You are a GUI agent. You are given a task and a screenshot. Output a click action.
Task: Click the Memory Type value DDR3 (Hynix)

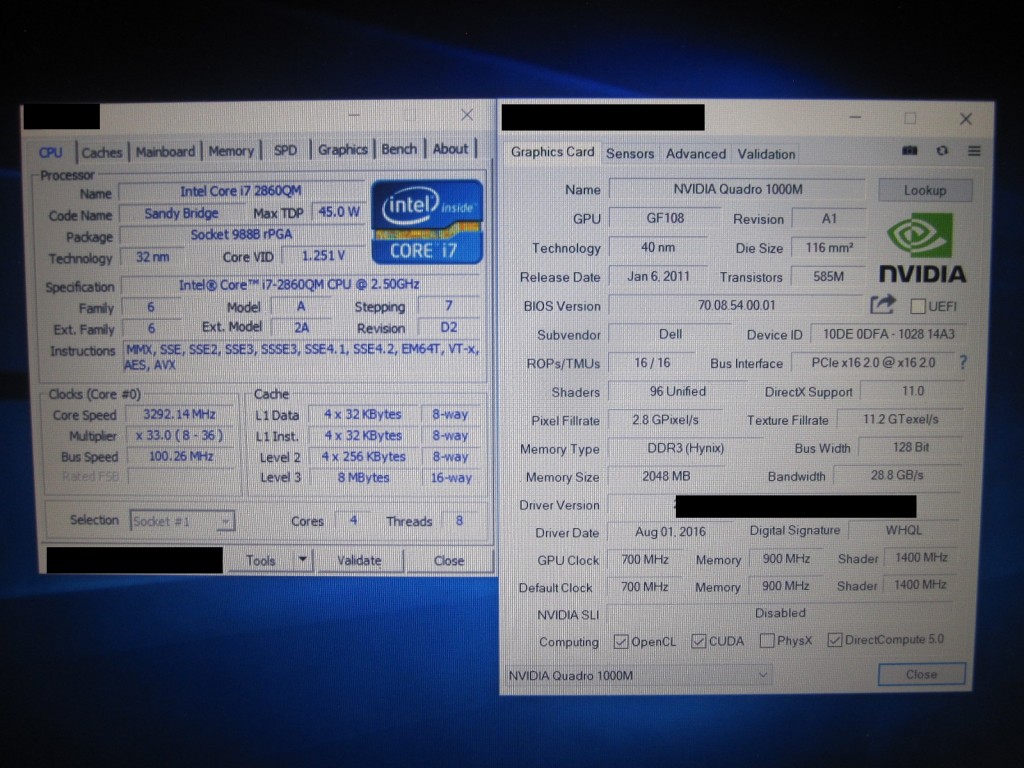tap(685, 449)
